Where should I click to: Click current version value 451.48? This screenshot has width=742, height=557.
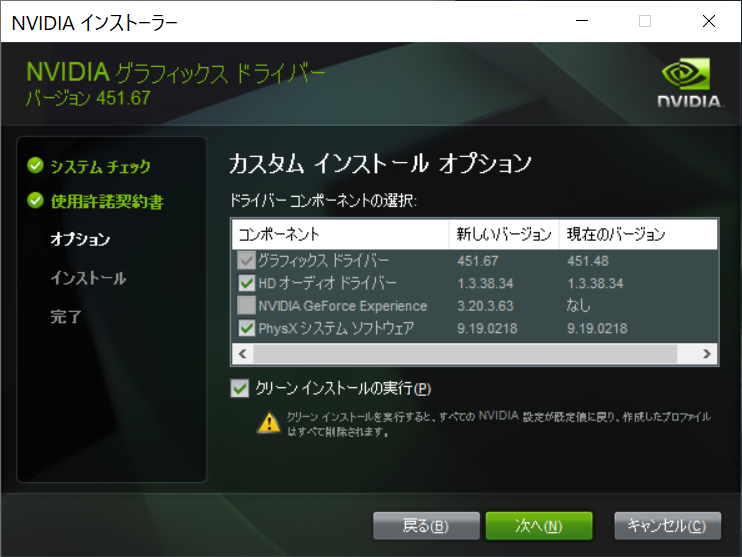(x=588, y=261)
